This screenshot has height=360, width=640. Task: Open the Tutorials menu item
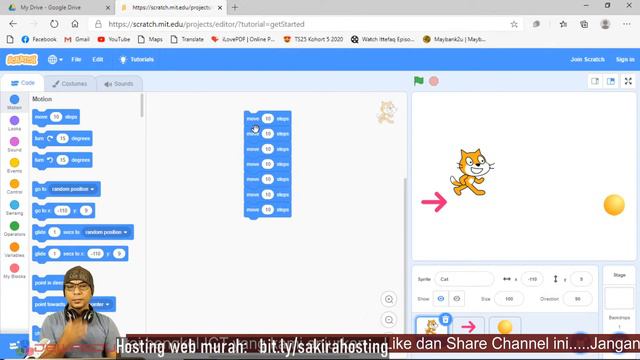[x=137, y=60]
